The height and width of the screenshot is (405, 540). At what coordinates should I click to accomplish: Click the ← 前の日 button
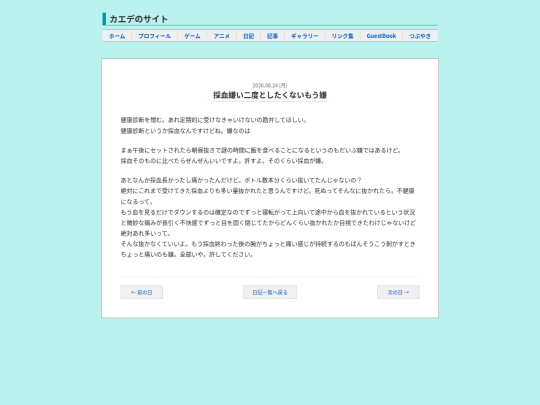pyautogui.click(x=142, y=292)
